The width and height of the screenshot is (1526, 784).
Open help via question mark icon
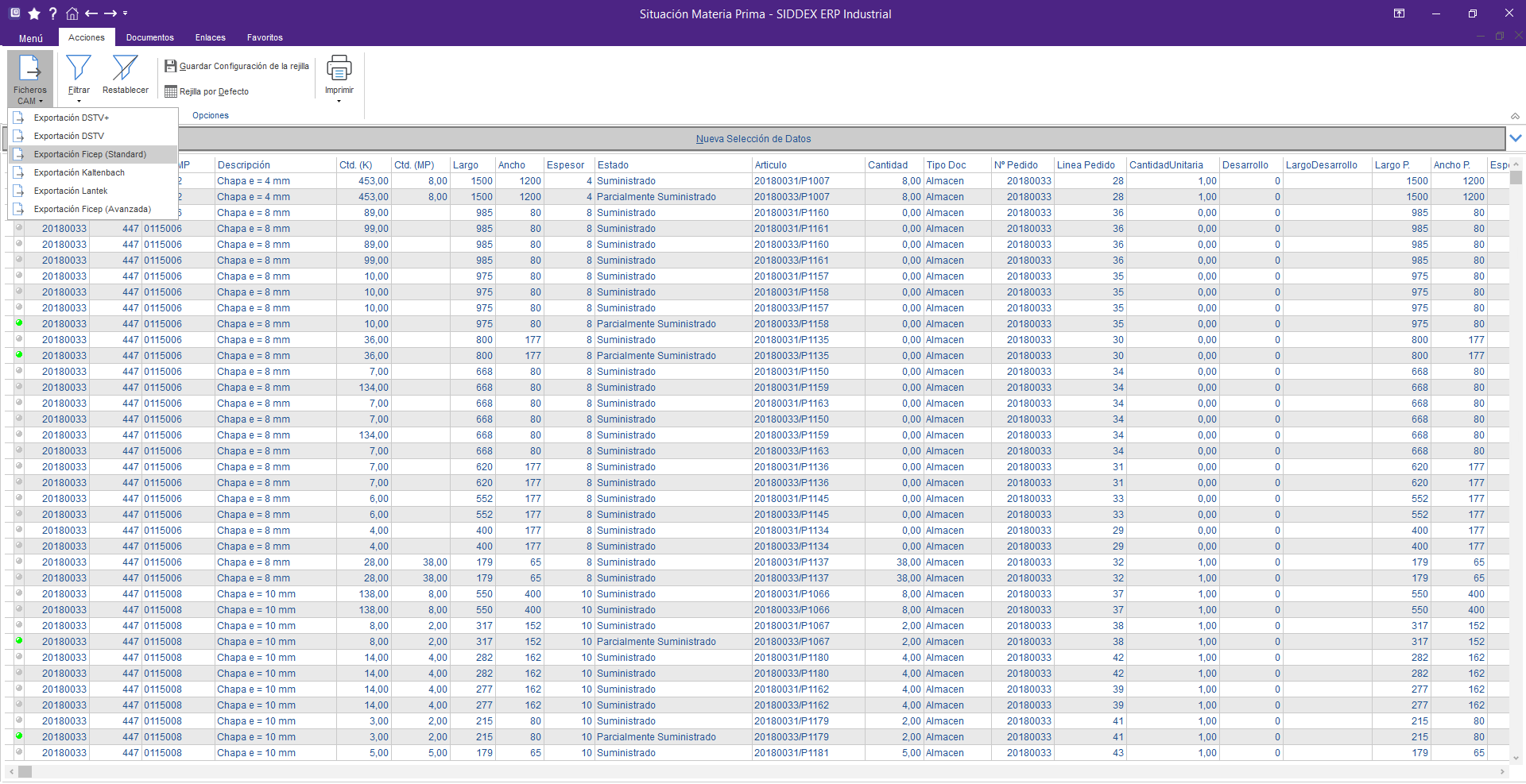click(52, 14)
